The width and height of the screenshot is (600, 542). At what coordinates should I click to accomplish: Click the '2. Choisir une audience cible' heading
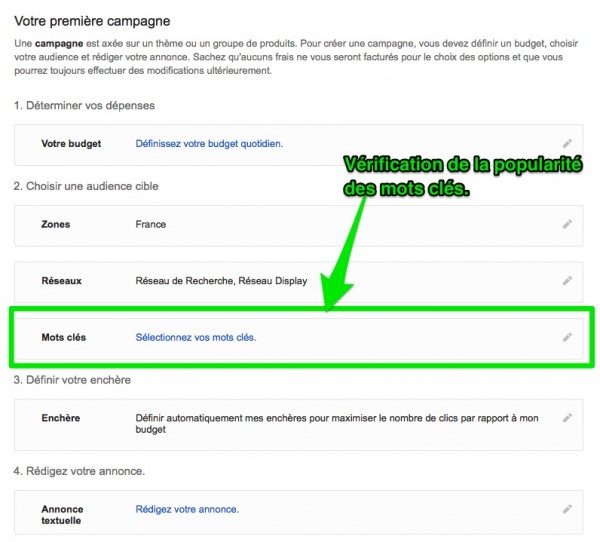86,186
